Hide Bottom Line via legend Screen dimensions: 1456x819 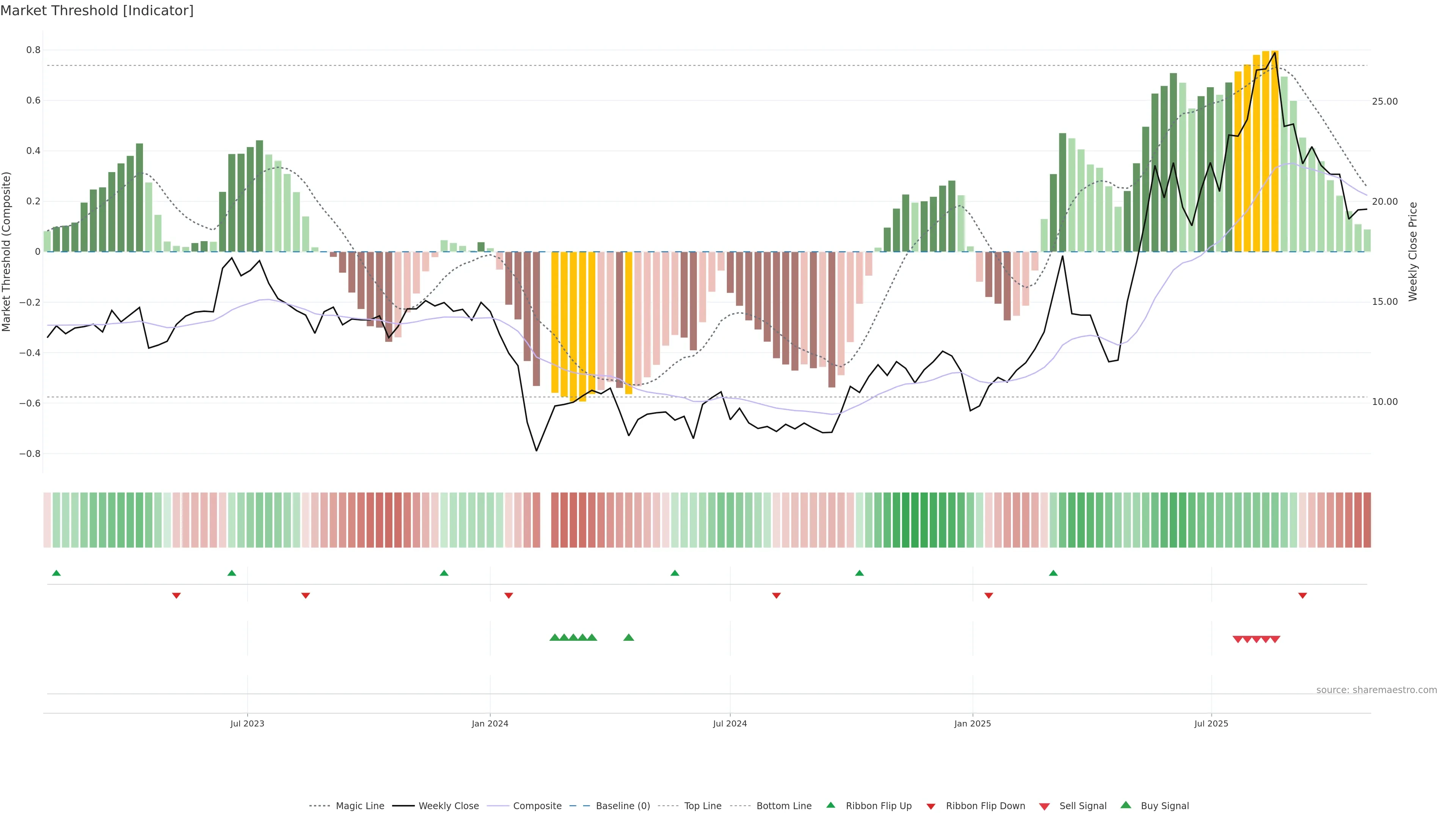coord(783,806)
